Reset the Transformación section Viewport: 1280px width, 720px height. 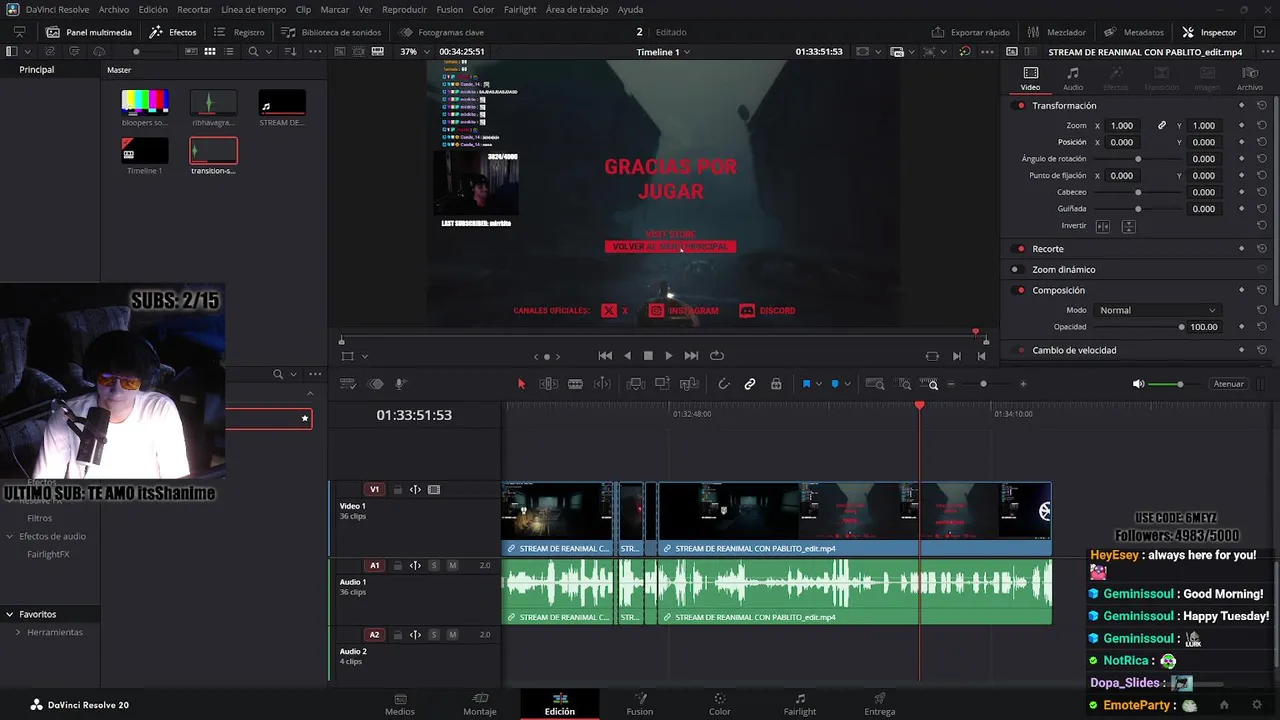coord(1262,106)
